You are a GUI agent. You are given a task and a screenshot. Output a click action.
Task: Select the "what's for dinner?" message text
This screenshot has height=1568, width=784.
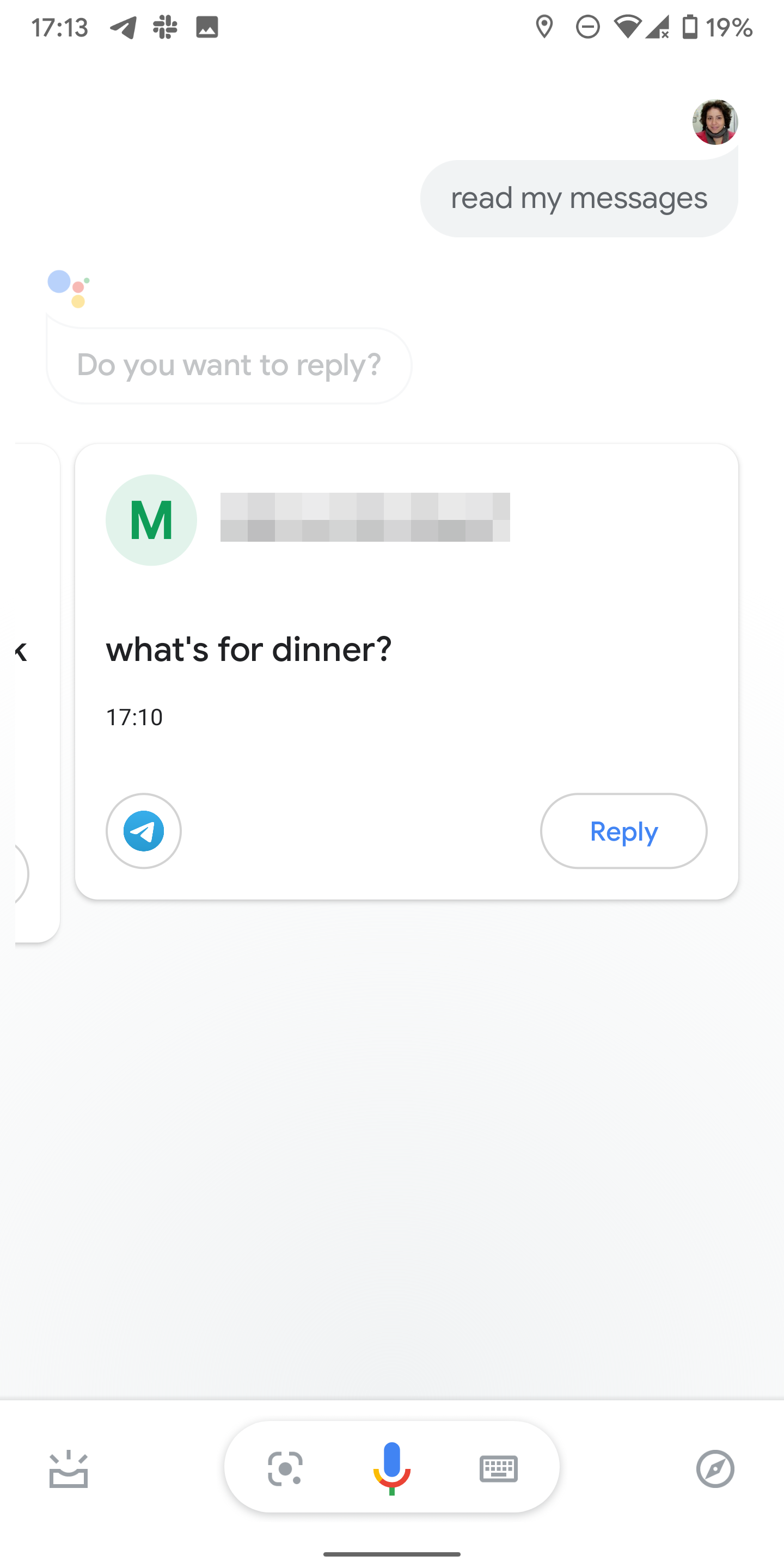[248, 650]
